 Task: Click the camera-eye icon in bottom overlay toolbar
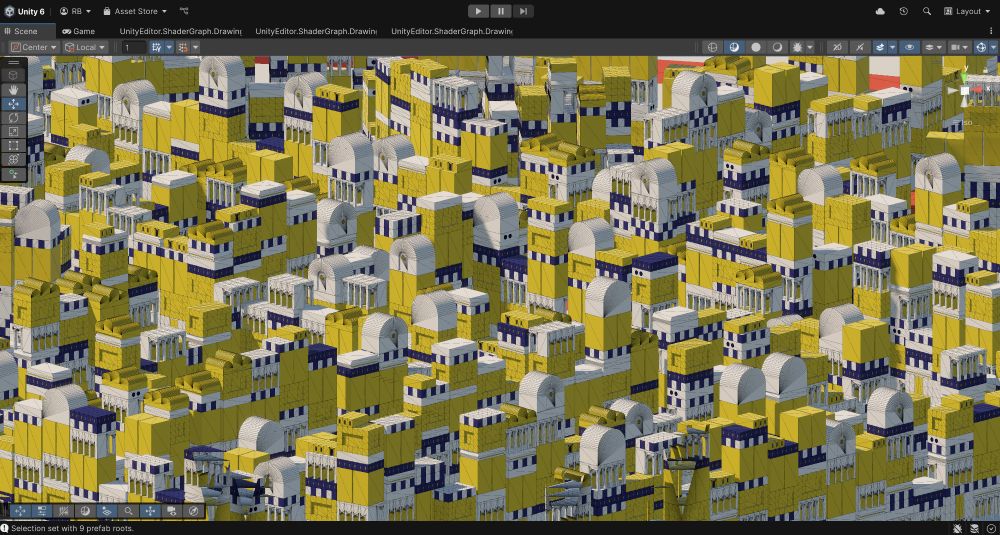tap(172, 511)
